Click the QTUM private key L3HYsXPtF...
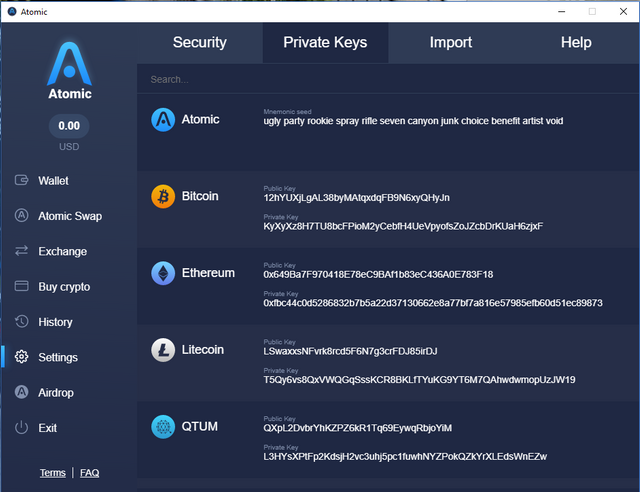 pos(405,456)
